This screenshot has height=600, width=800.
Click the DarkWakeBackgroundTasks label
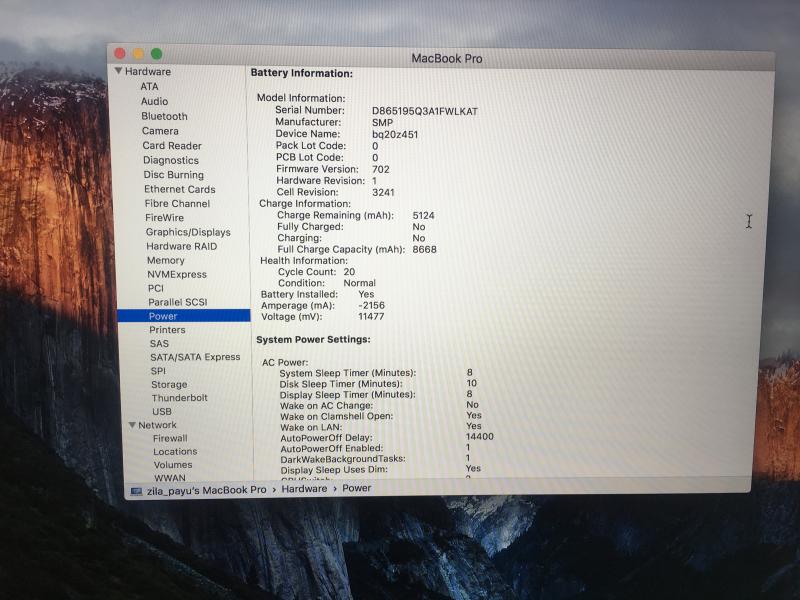(x=343, y=459)
